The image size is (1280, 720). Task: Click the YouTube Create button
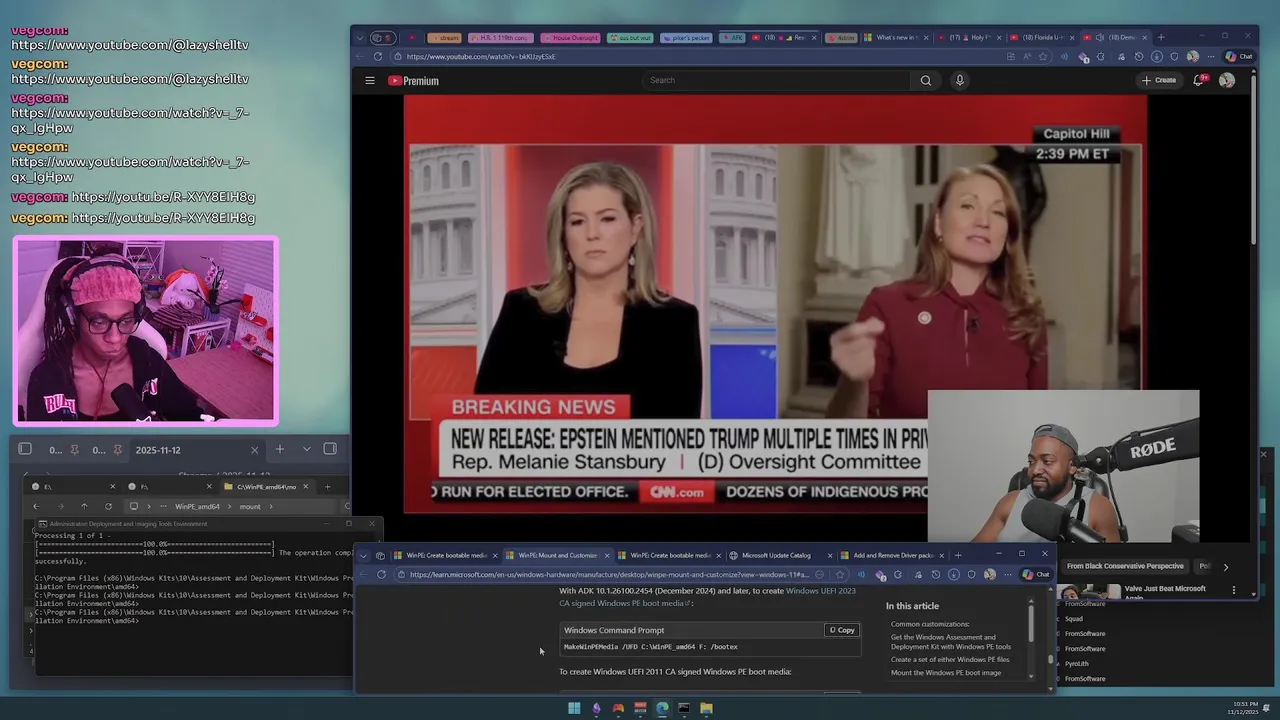(x=1159, y=80)
